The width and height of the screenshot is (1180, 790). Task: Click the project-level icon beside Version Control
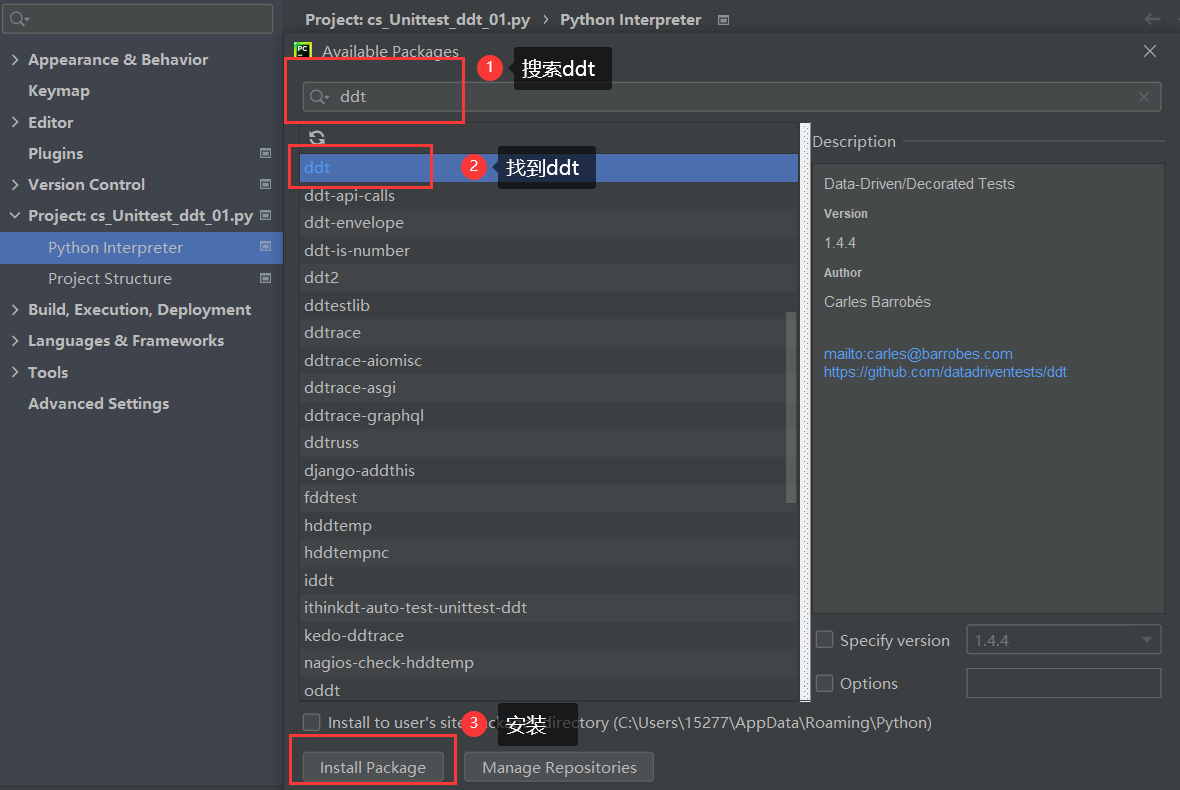pyautogui.click(x=265, y=185)
